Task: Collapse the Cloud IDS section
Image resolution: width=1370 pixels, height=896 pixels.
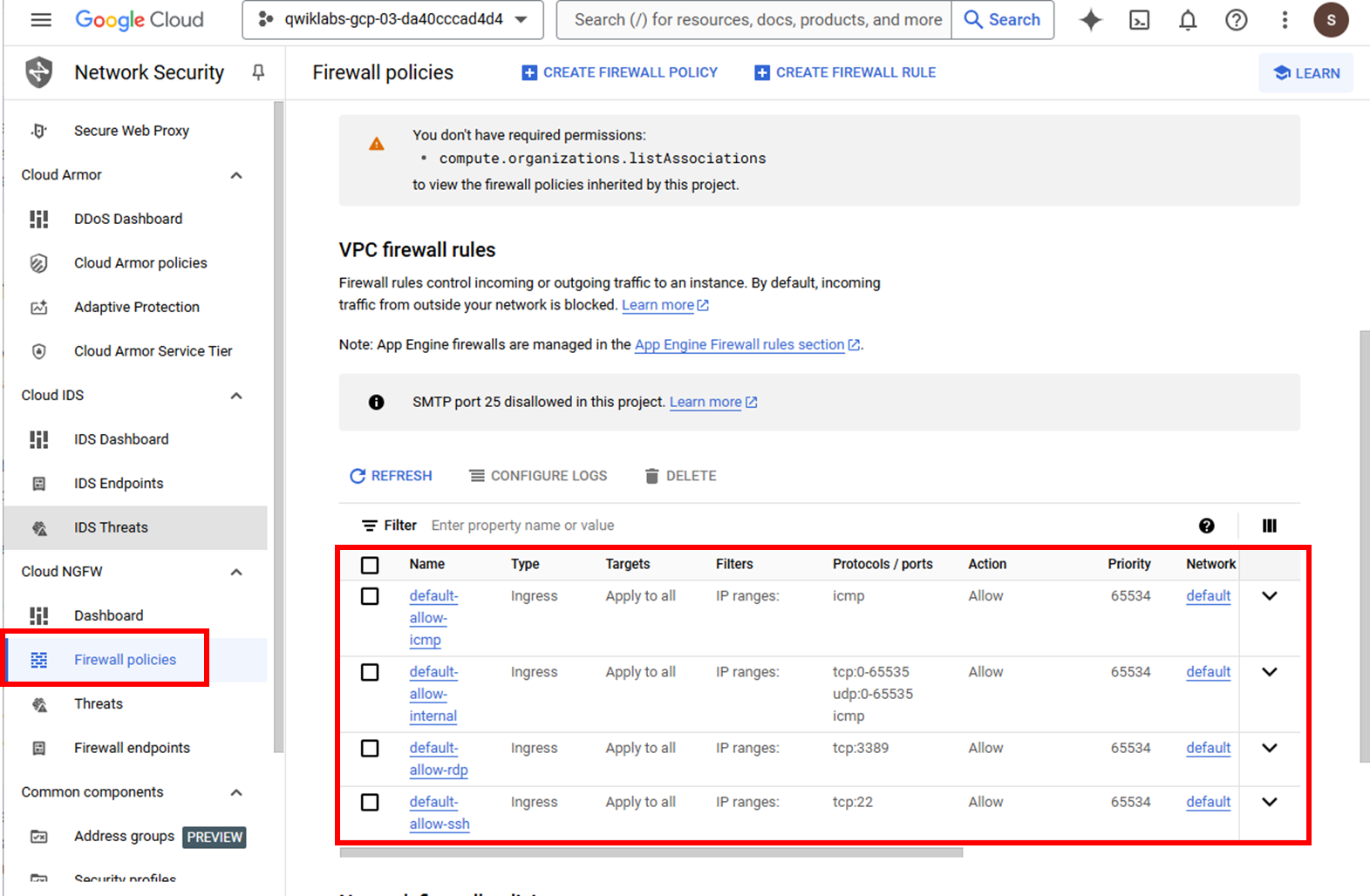Action: tap(236, 396)
